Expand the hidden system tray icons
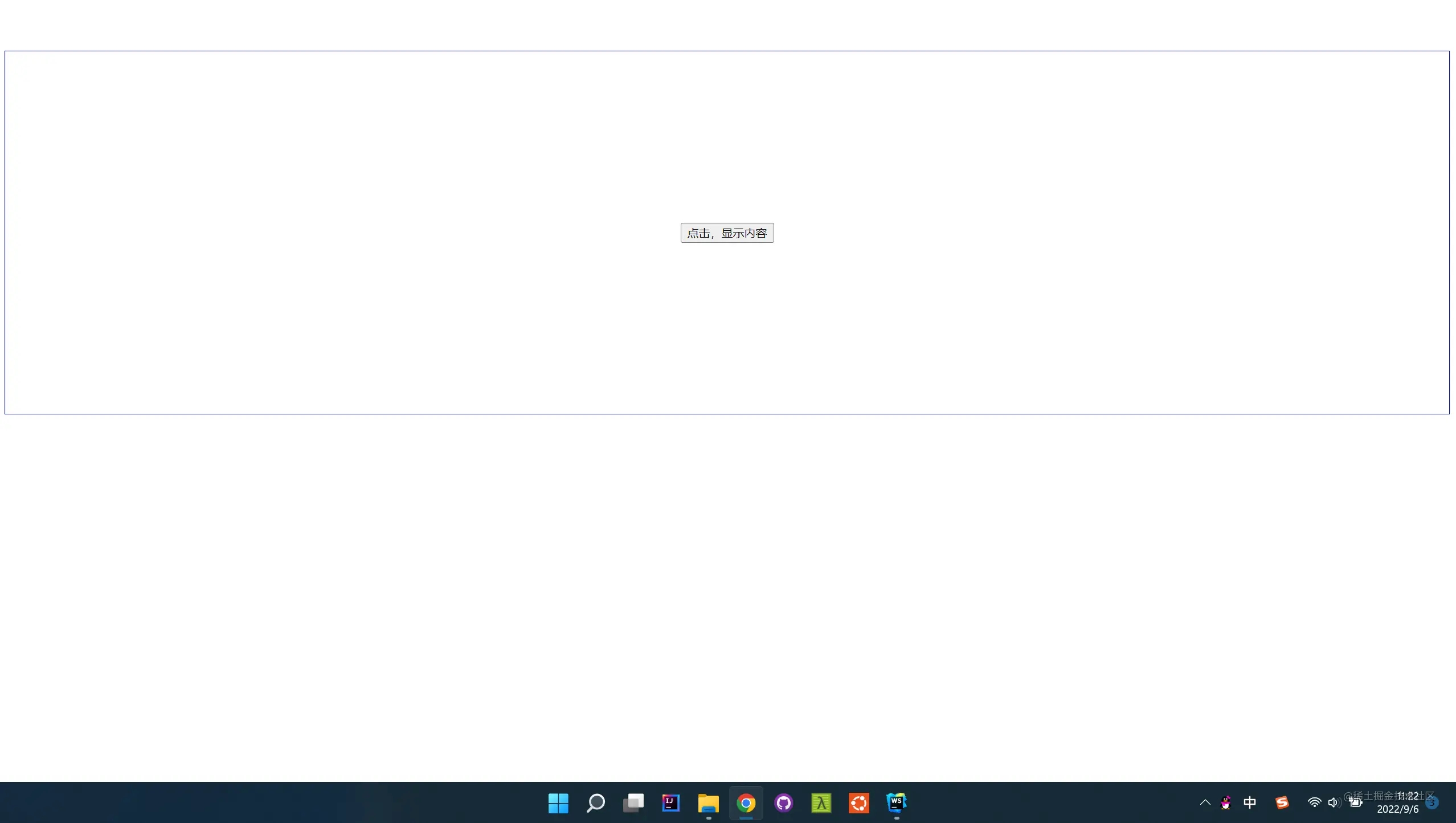 click(1205, 802)
